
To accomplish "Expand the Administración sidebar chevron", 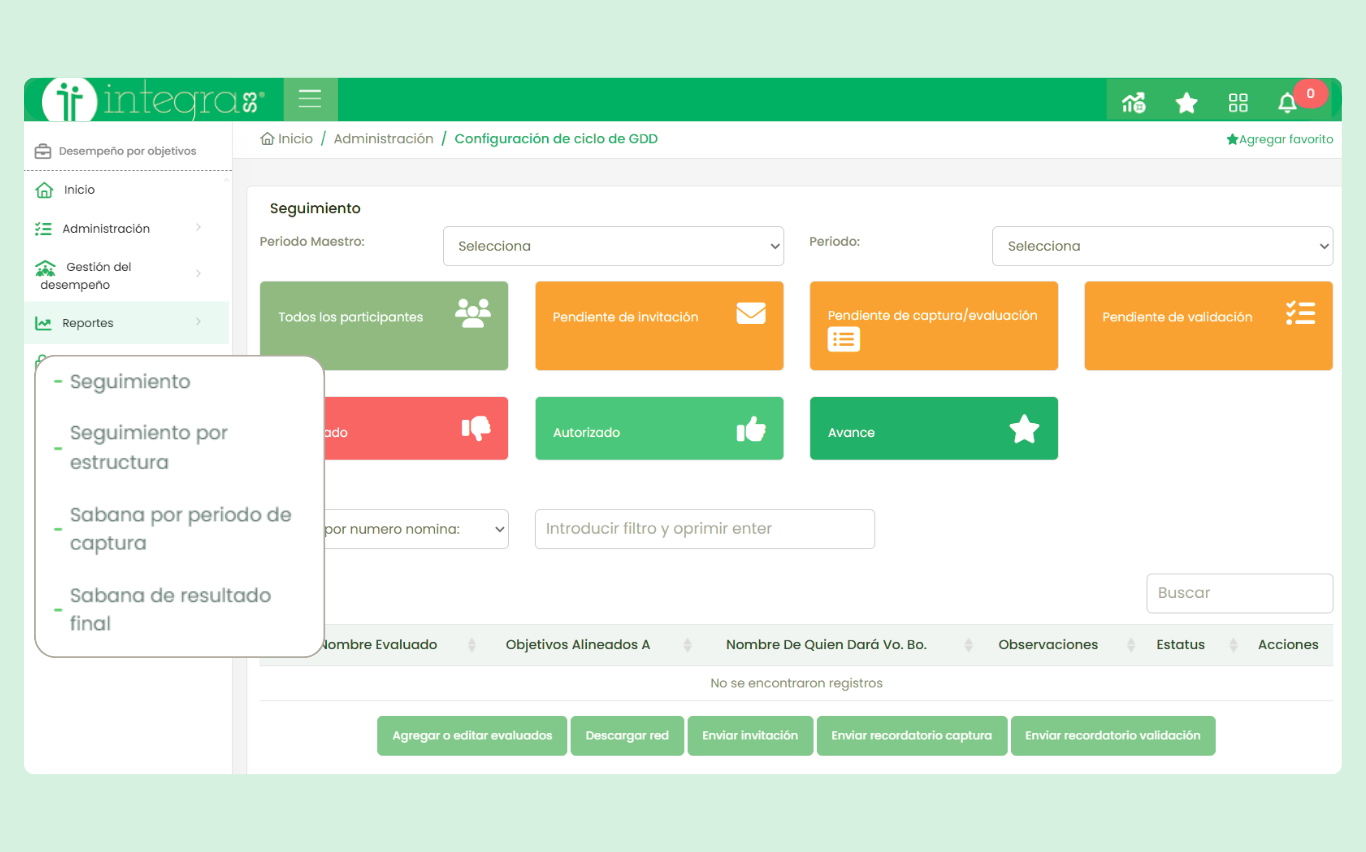I will tap(198, 228).
